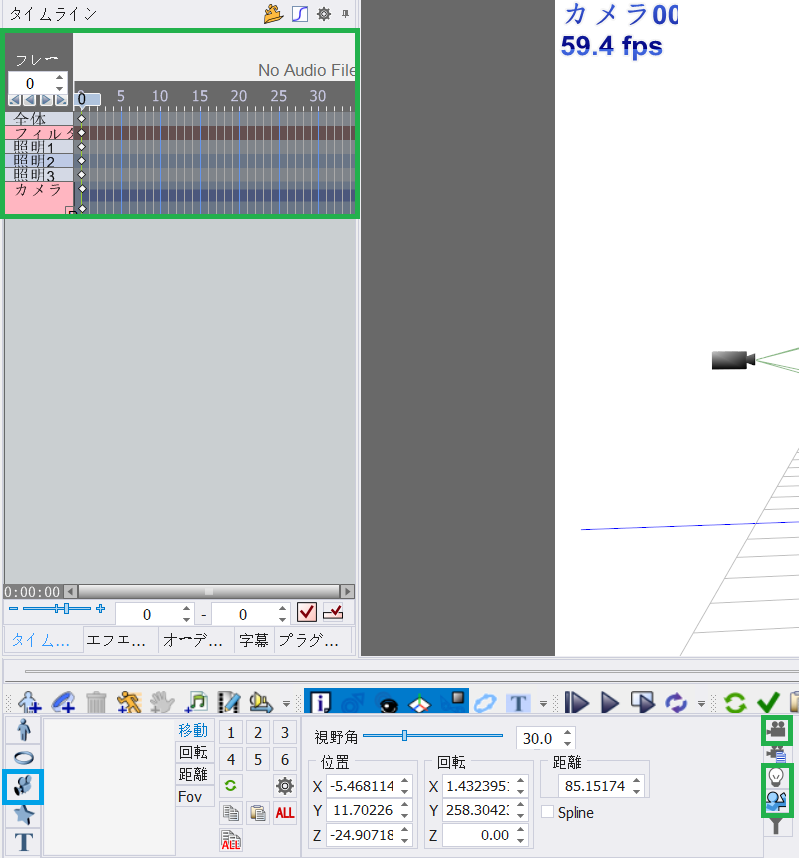Increase the 視野角 value with up arrow

[x=568, y=733]
